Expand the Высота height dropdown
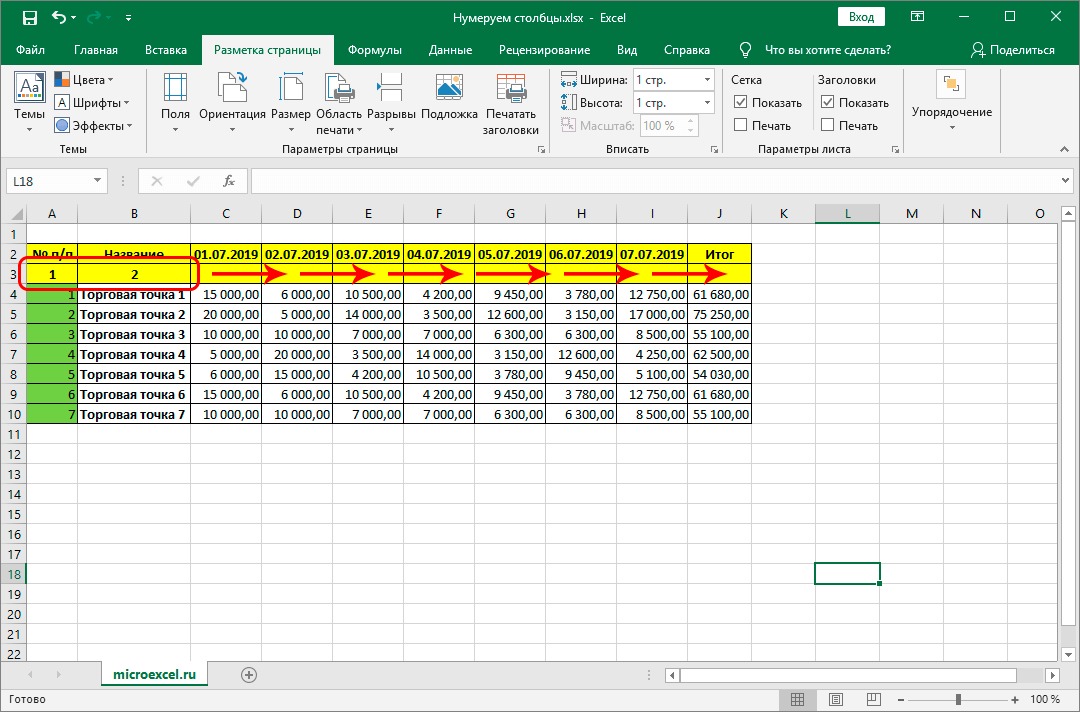The image size is (1080, 712). point(707,103)
